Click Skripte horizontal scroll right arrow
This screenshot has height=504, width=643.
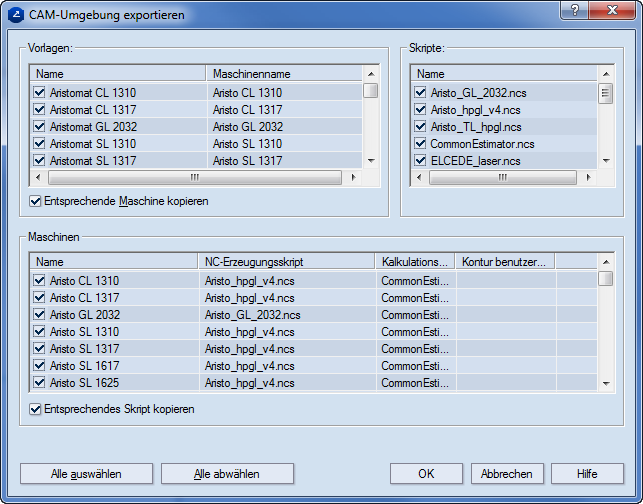[588, 177]
